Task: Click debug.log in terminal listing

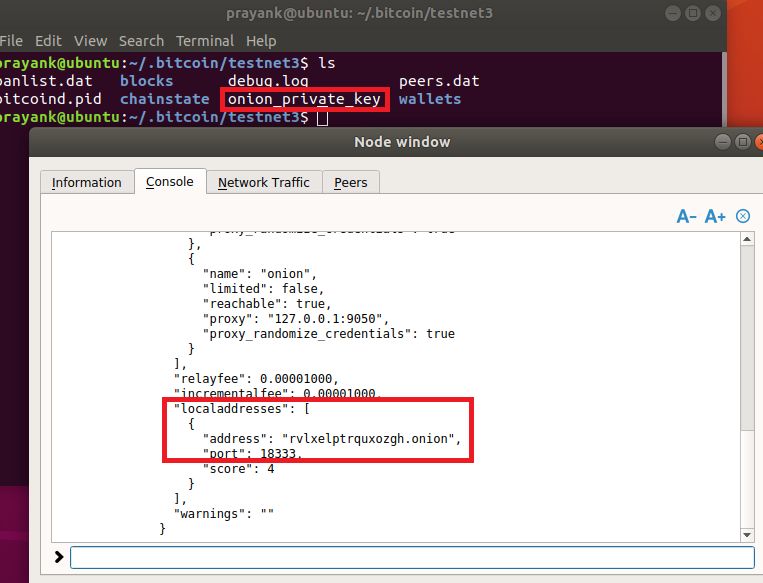Action: pos(268,81)
